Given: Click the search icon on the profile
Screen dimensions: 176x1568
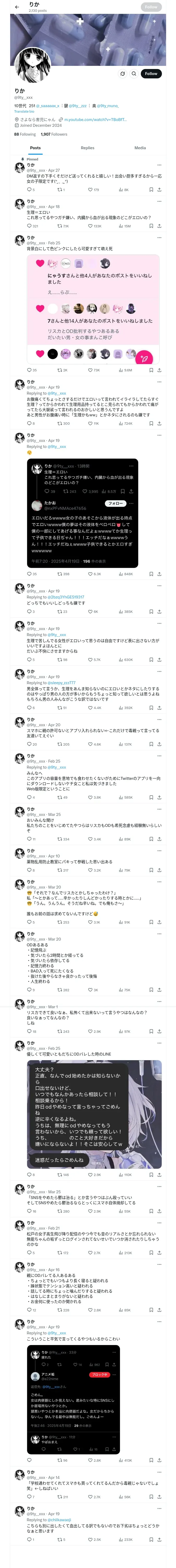Looking at the screenshot, I should (134, 74).
